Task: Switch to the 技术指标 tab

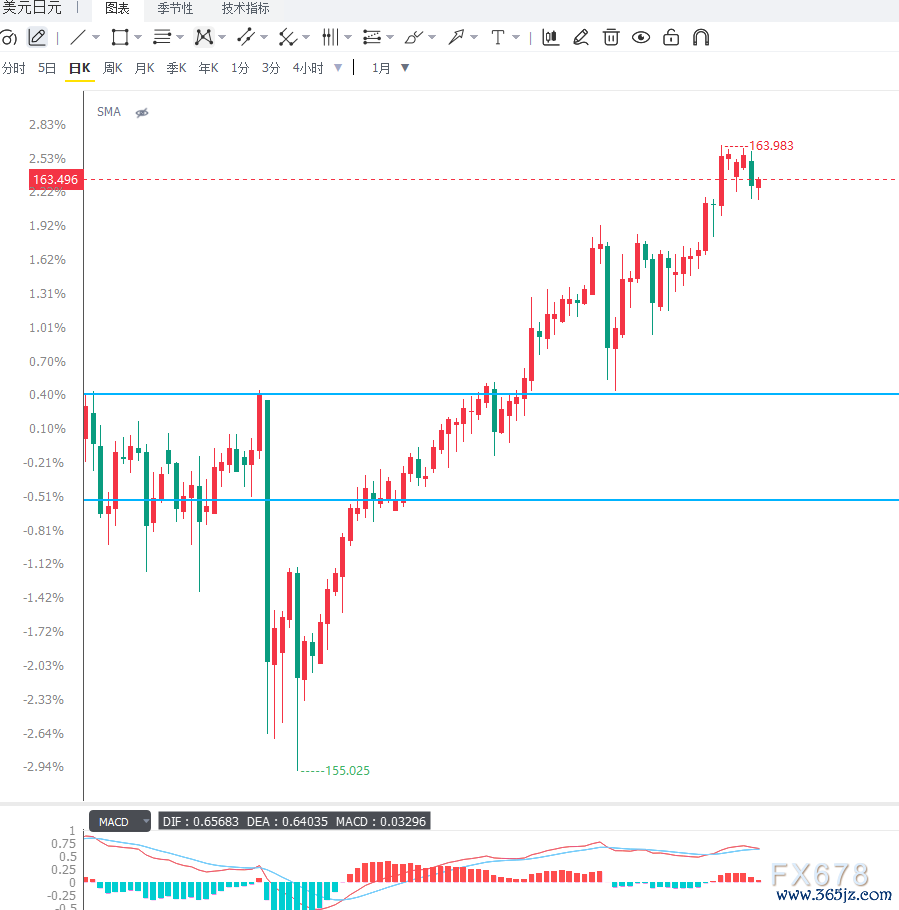Action: [x=245, y=9]
